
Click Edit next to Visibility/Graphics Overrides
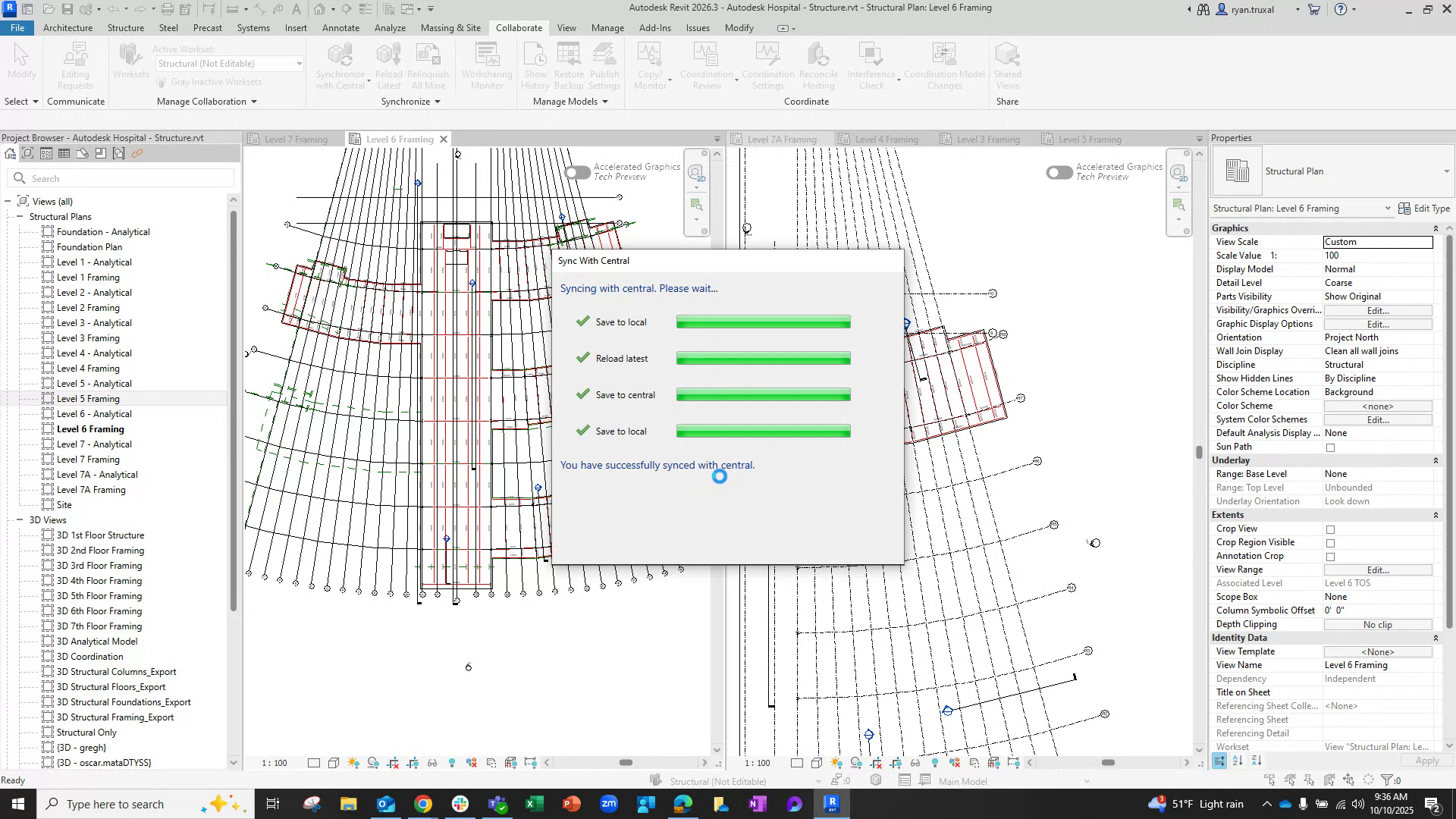(1378, 311)
